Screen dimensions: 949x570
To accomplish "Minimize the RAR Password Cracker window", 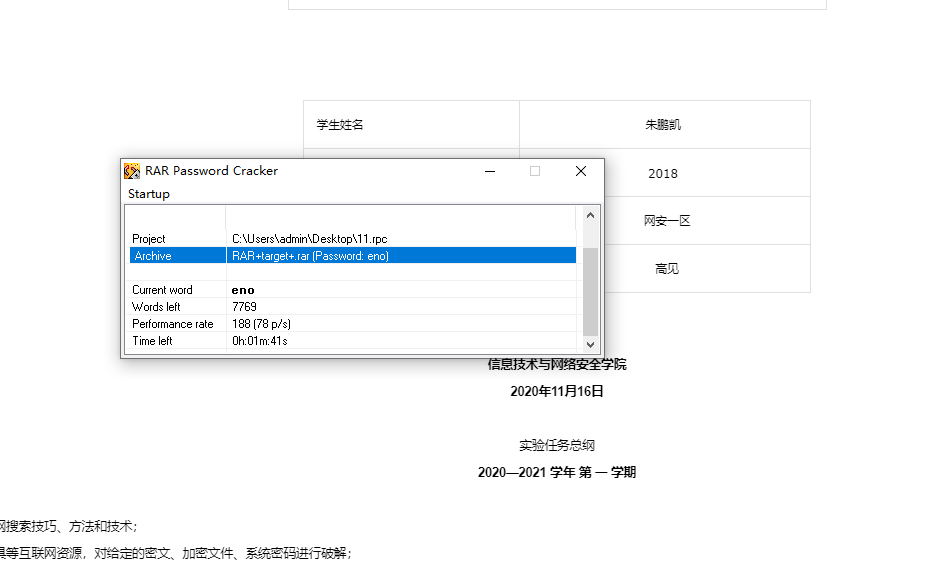I will tap(490, 171).
